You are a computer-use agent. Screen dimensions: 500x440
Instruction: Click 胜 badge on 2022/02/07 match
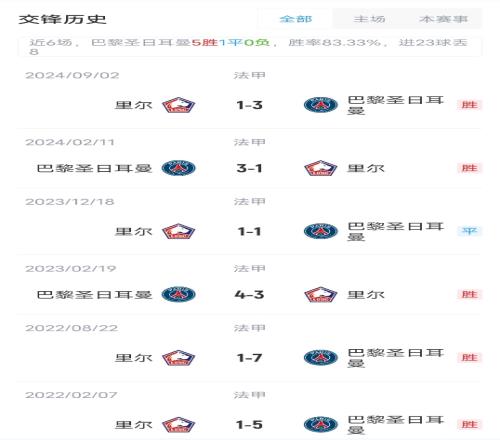point(469,424)
